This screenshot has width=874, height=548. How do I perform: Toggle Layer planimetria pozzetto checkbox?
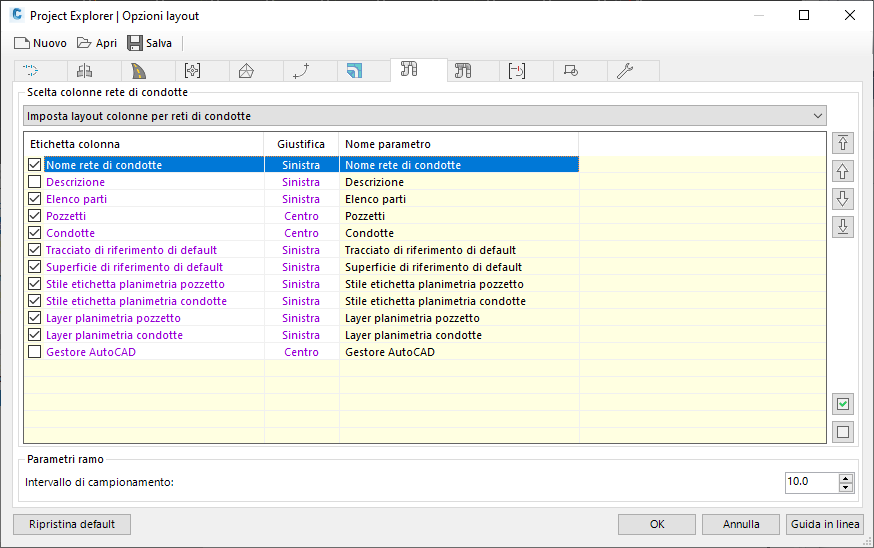pyautogui.click(x=35, y=318)
